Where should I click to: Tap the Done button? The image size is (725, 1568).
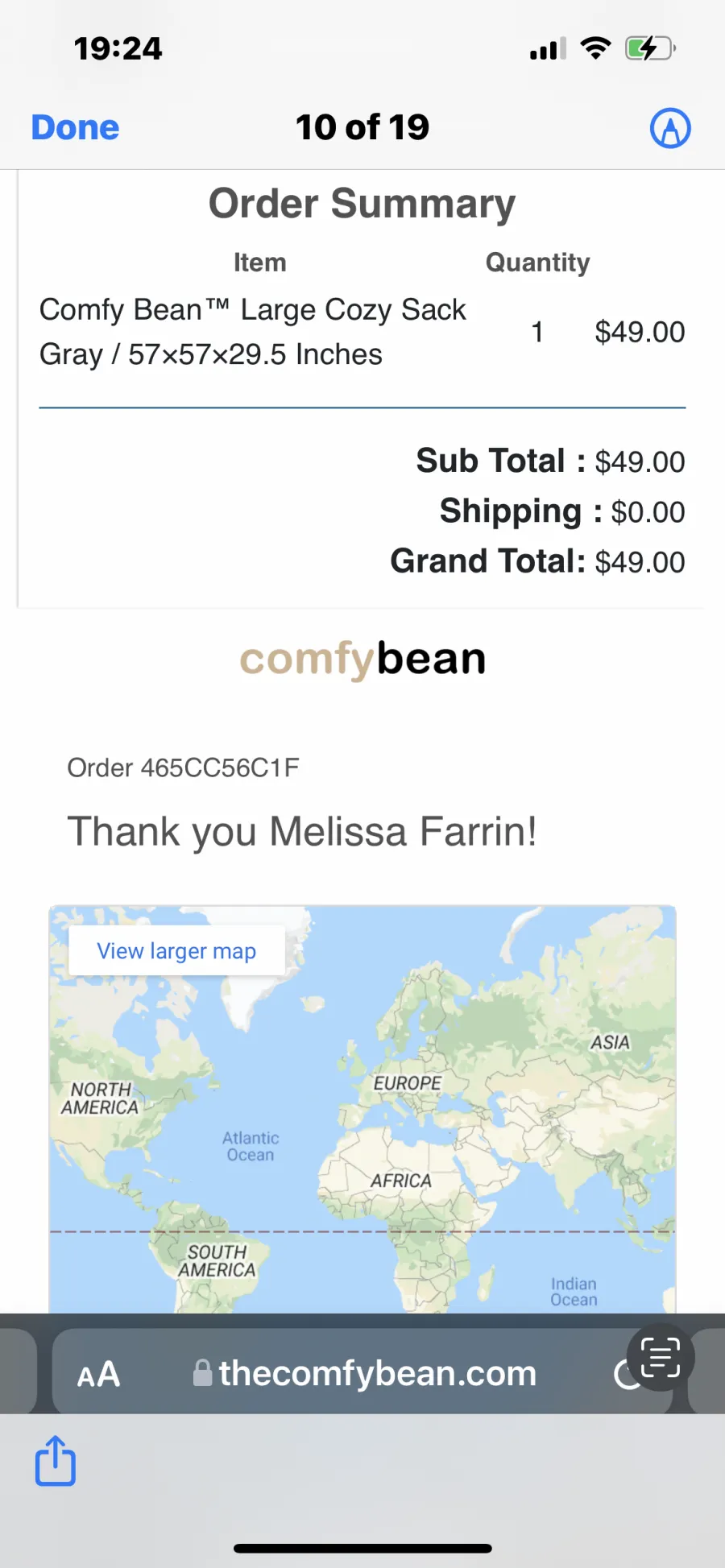point(75,127)
